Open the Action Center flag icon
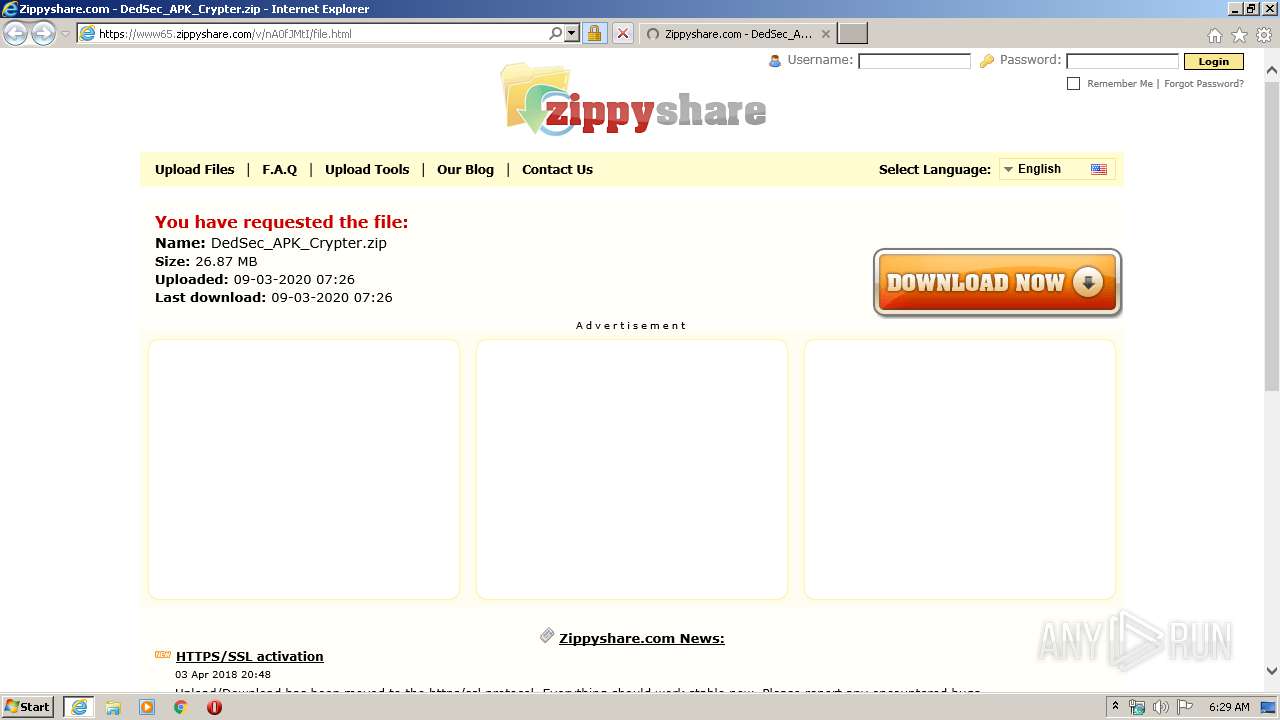The image size is (1280, 720). pos(1183,707)
